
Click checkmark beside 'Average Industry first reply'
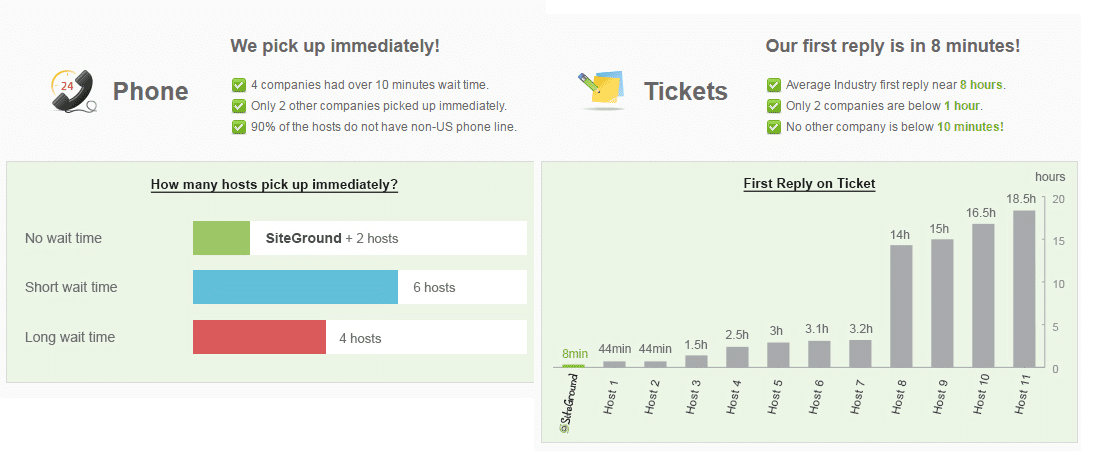[x=774, y=85]
